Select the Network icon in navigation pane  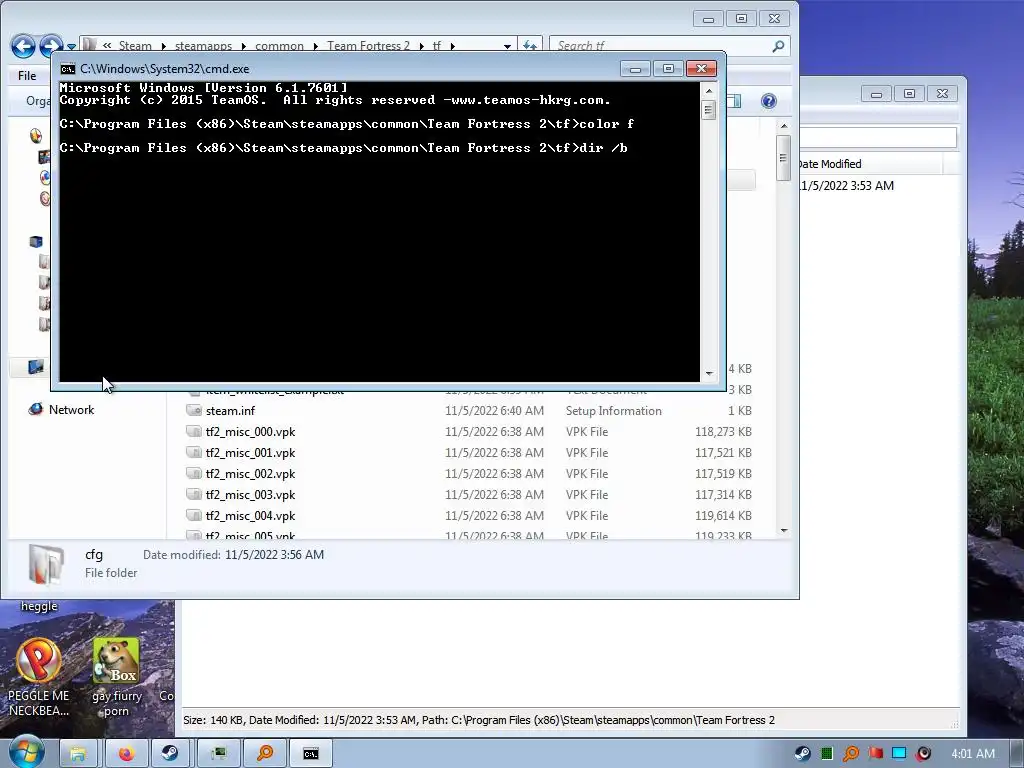coord(35,409)
